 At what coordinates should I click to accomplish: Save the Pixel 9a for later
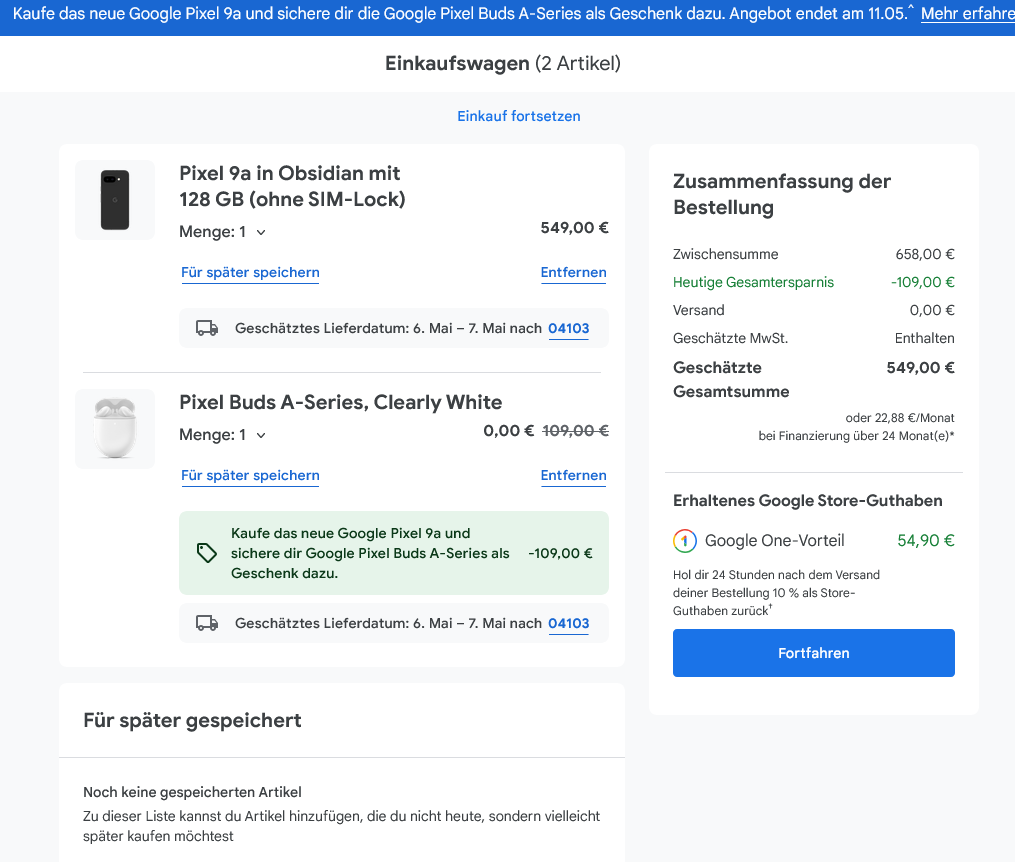250,272
